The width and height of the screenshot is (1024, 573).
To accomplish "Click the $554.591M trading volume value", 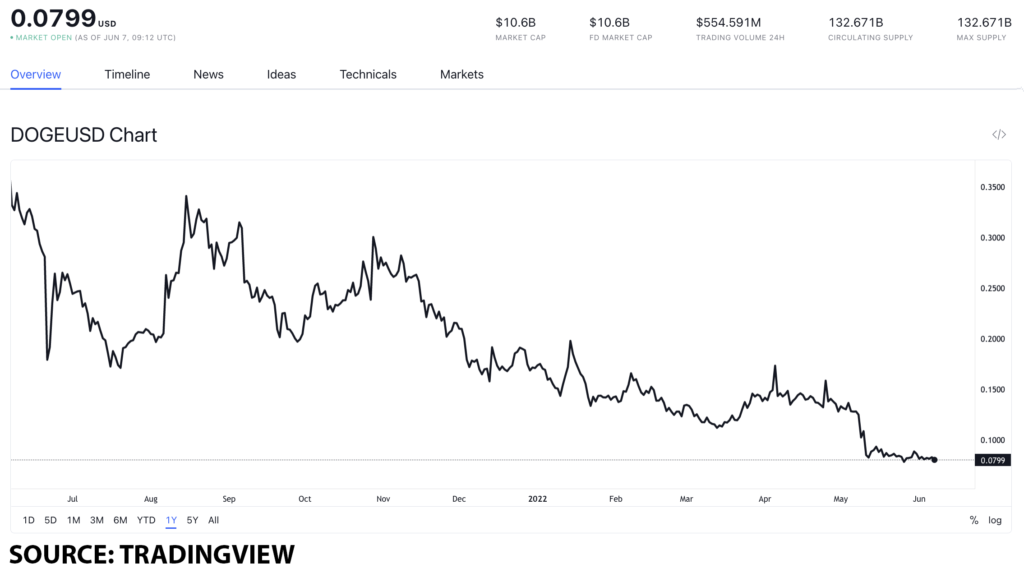I will click(728, 23).
